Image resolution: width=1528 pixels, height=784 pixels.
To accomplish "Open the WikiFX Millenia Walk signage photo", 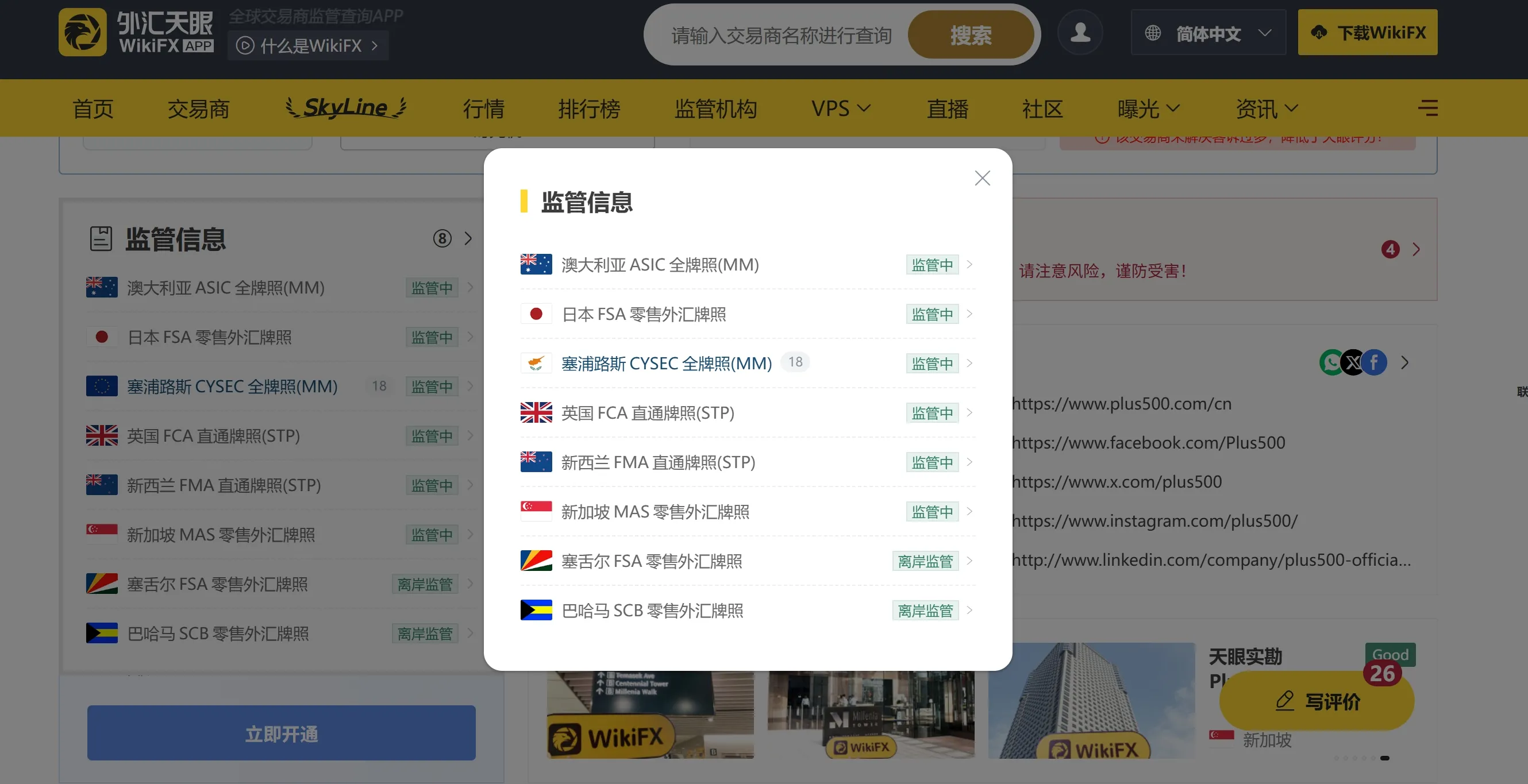I will 650,714.
